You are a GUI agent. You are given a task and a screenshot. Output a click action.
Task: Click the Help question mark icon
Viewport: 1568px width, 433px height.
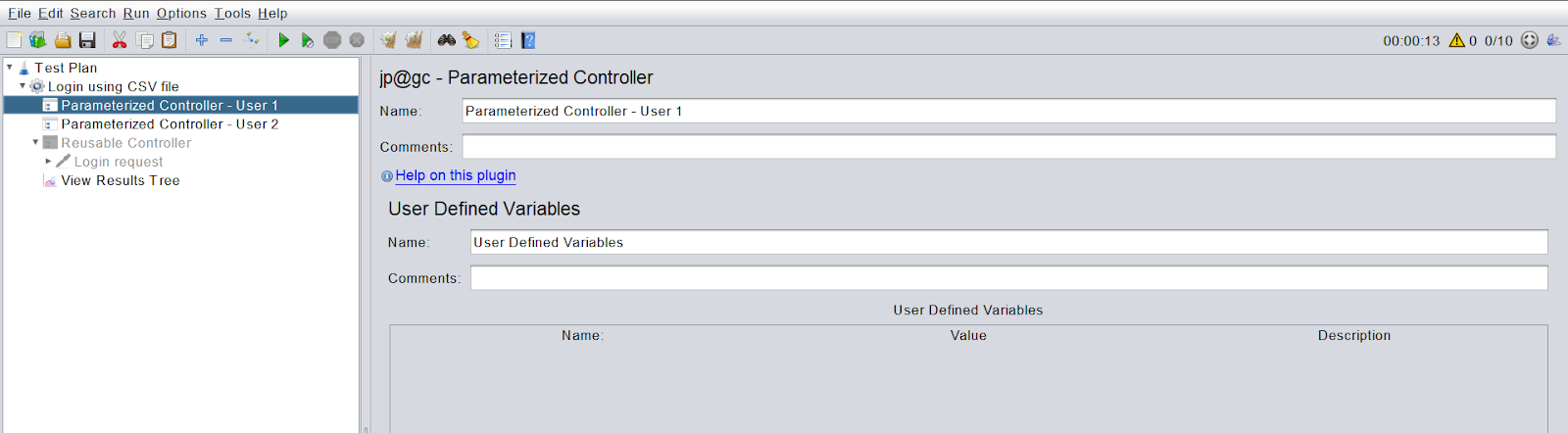coord(528,40)
